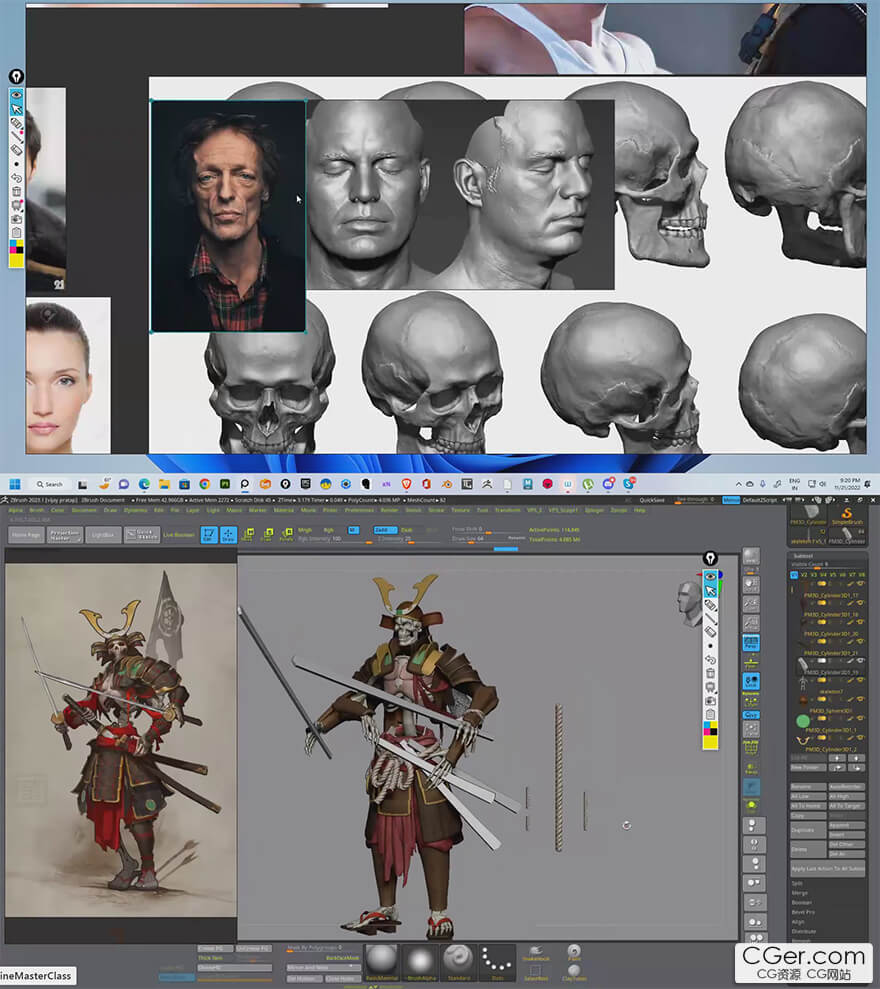Open the BasicMaterial material picker
The height and width of the screenshot is (989, 880).
tap(382, 963)
